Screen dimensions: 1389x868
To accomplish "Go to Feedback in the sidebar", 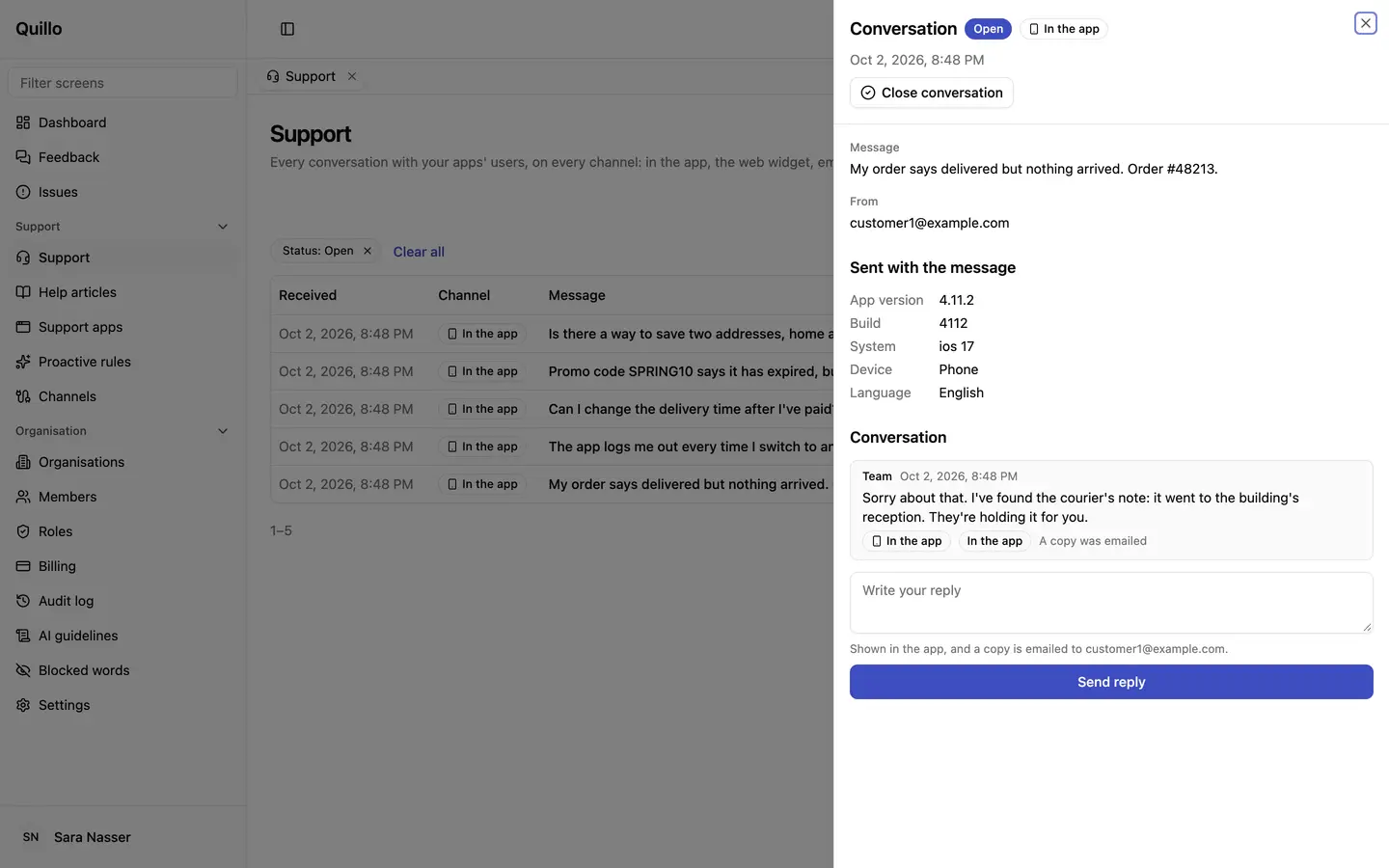I will click(123, 157).
